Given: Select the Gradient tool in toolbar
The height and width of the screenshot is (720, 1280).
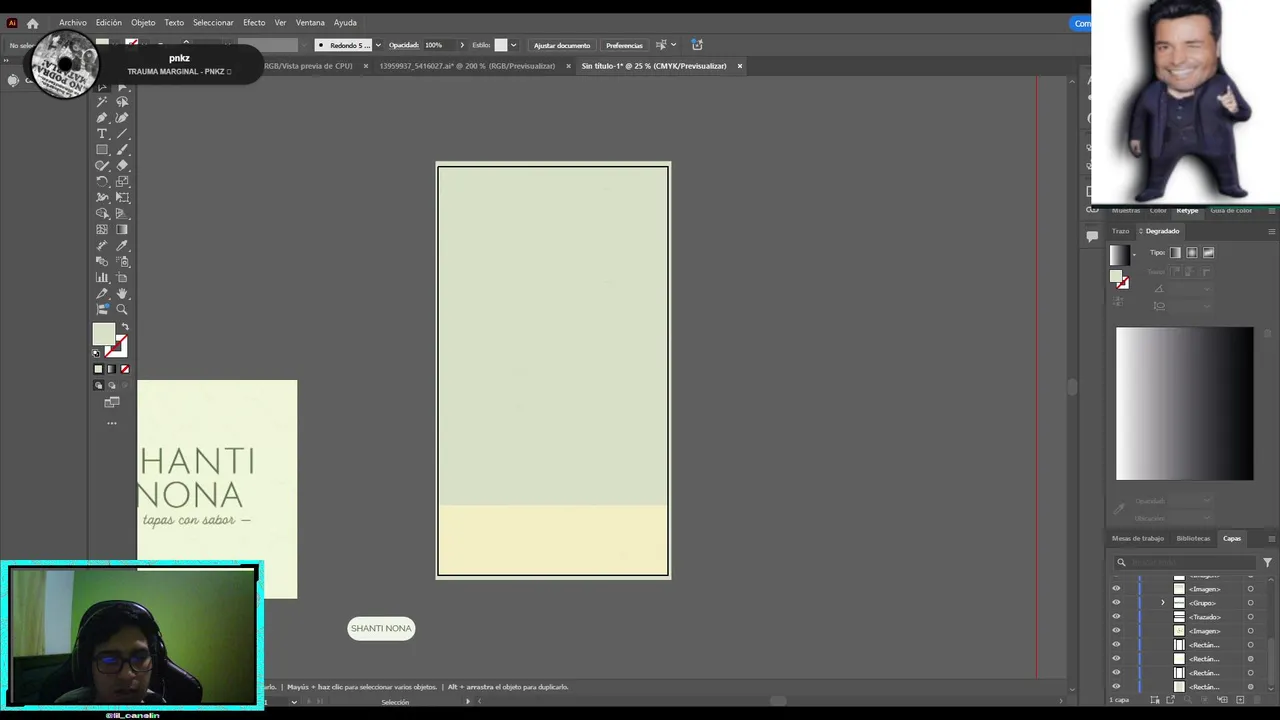Looking at the screenshot, I should [122, 230].
